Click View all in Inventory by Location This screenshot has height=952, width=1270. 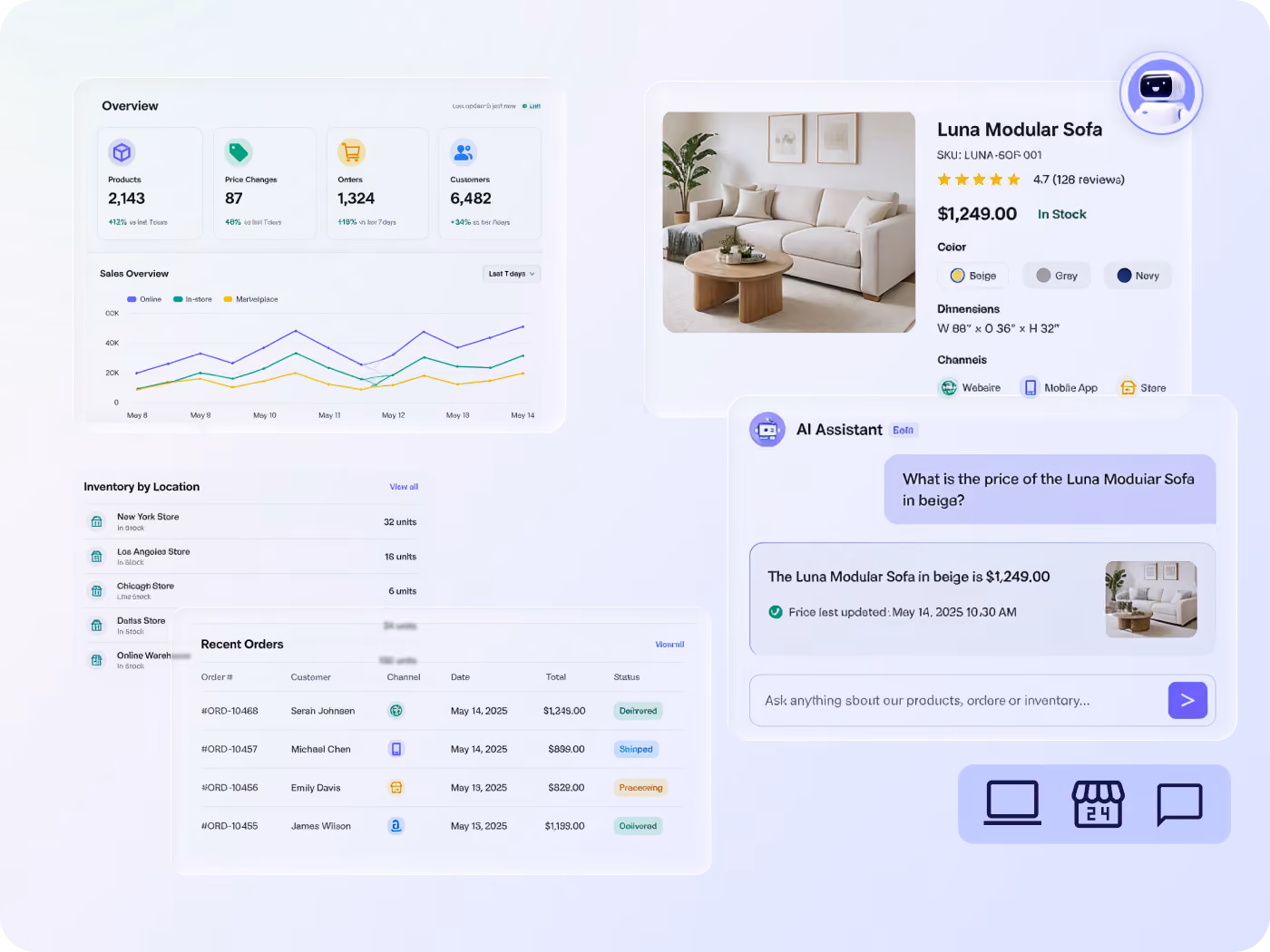[x=404, y=487]
